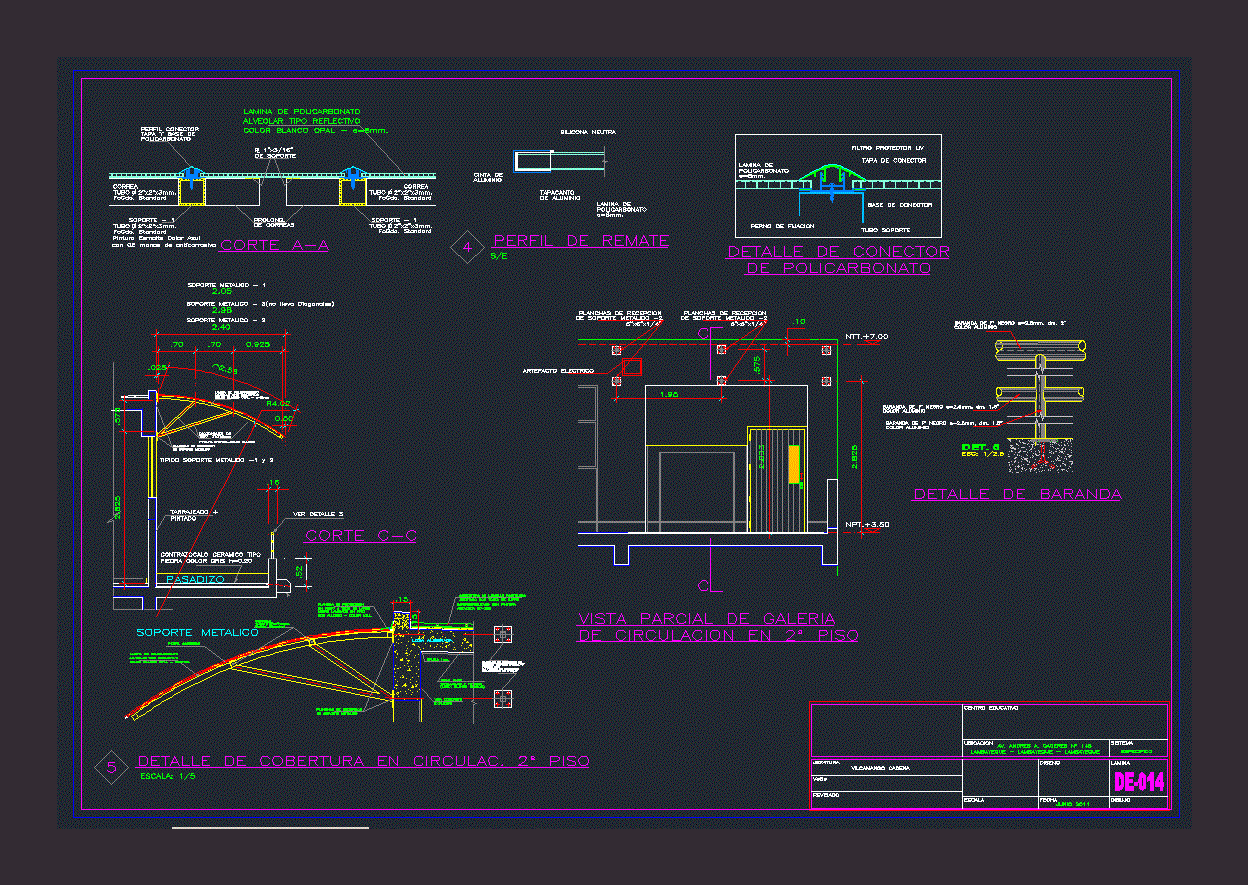Select the CORTE A-A title

point(274,245)
